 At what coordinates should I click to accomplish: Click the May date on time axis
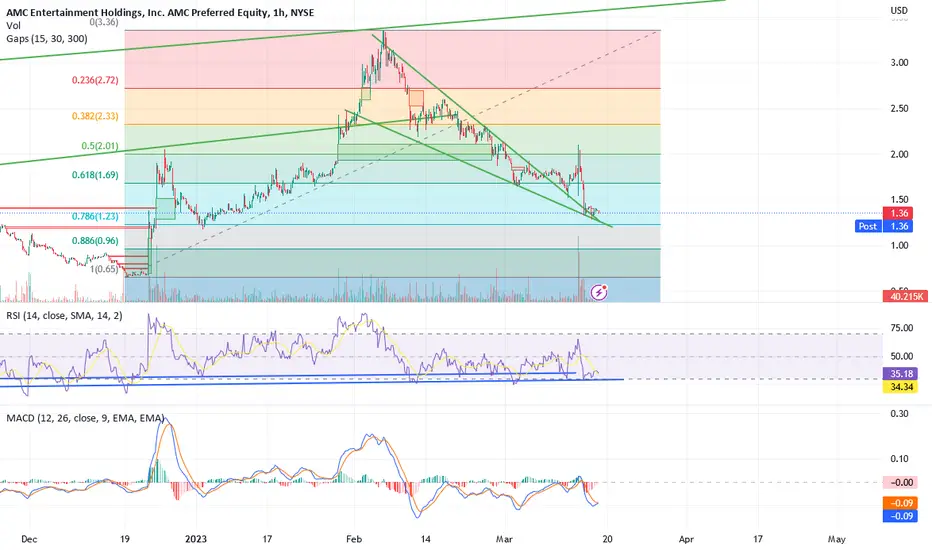[x=836, y=539]
